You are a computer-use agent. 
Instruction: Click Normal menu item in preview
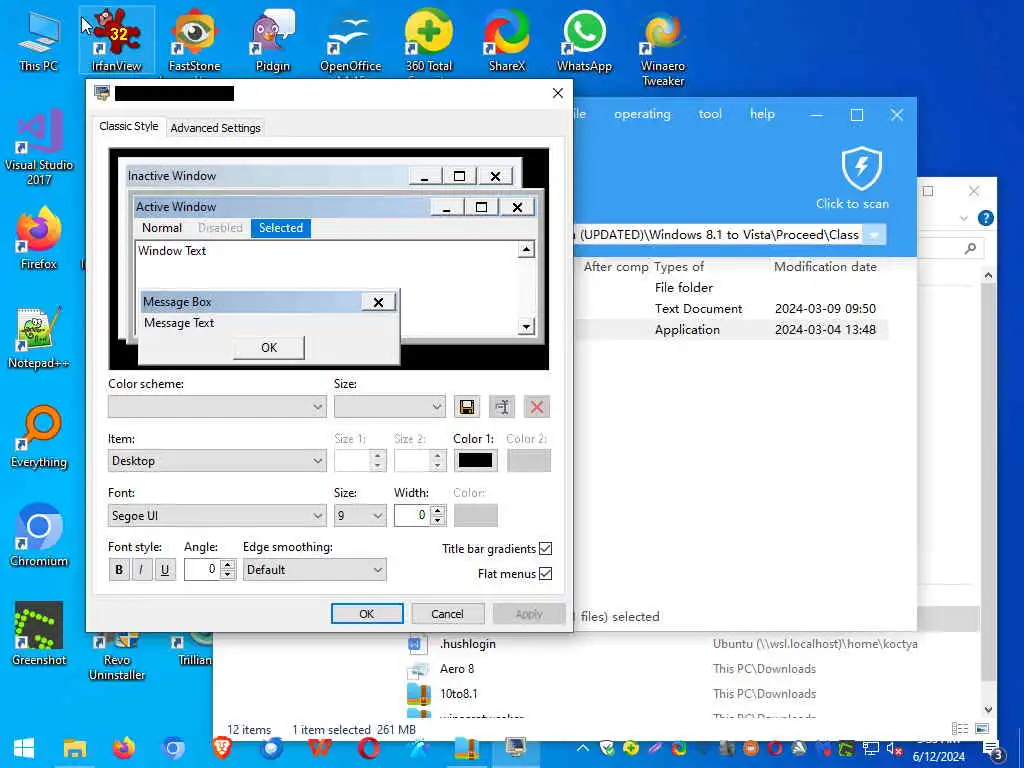point(162,228)
